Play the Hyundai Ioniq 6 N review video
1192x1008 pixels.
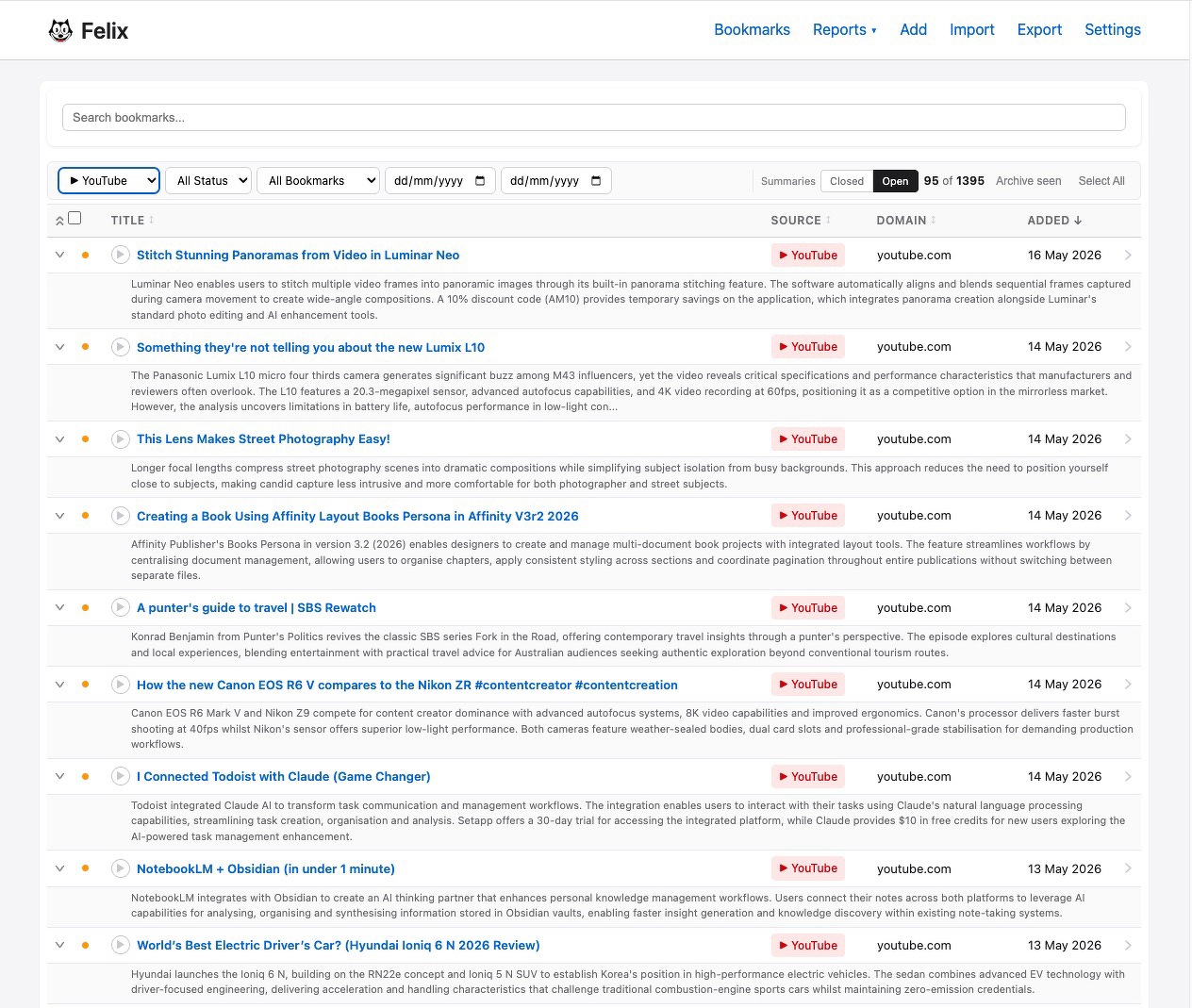120,945
